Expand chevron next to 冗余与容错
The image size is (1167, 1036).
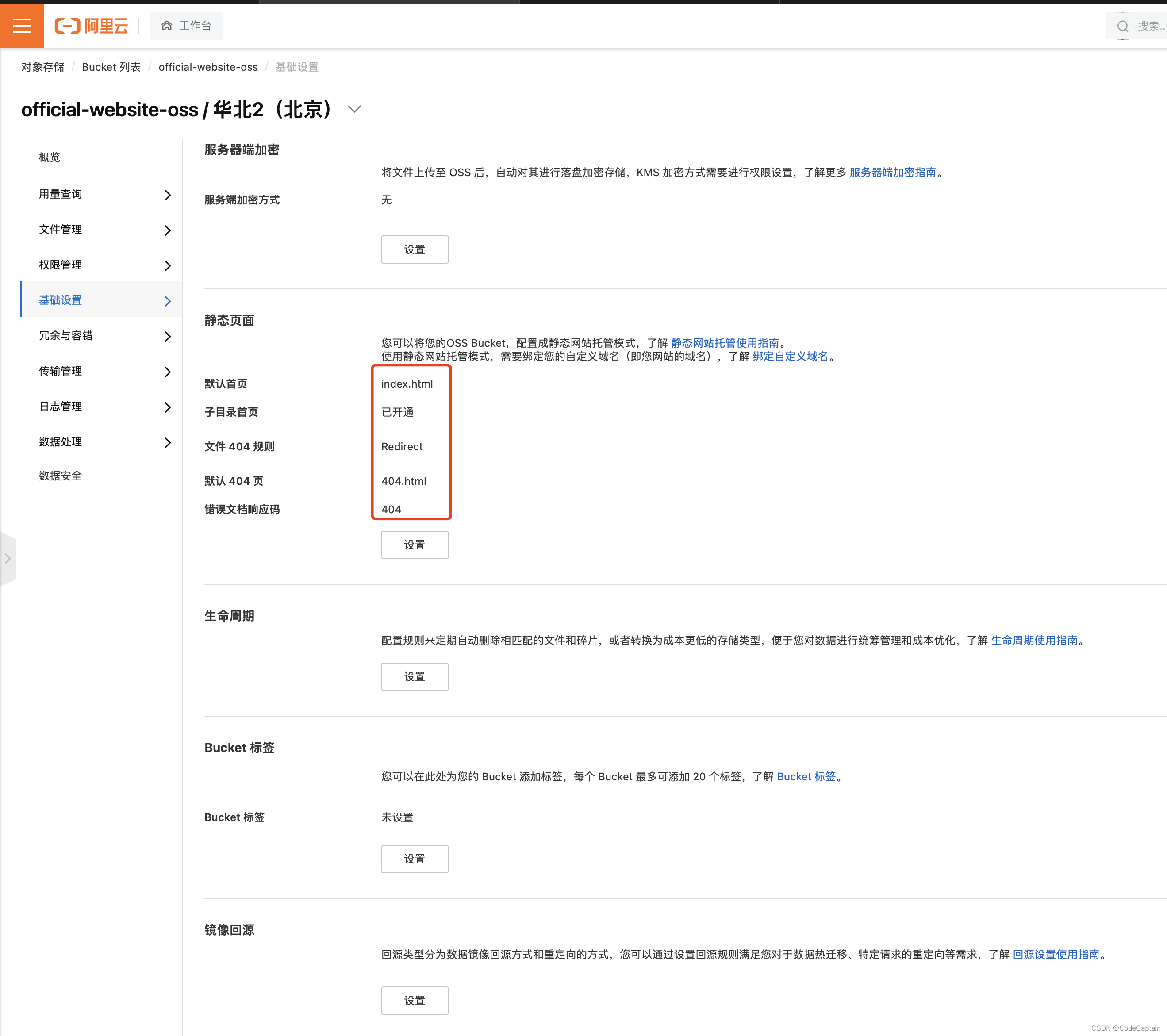click(x=167, y=336)
